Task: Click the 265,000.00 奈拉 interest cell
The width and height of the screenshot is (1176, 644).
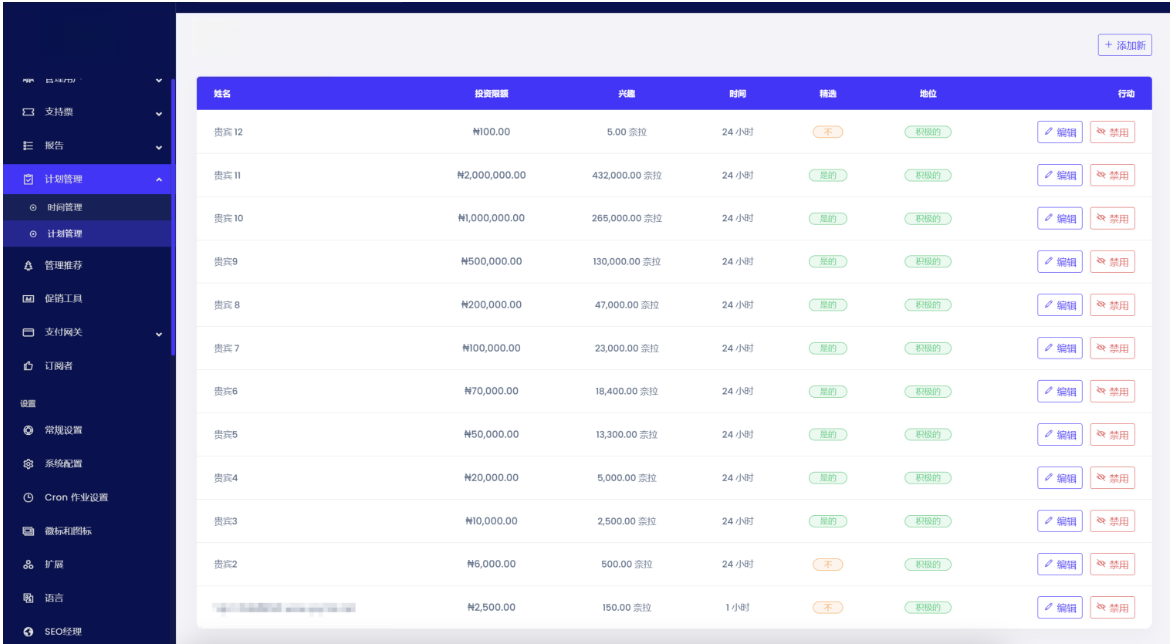Action: pyautogui.click(x=626, y=218)
